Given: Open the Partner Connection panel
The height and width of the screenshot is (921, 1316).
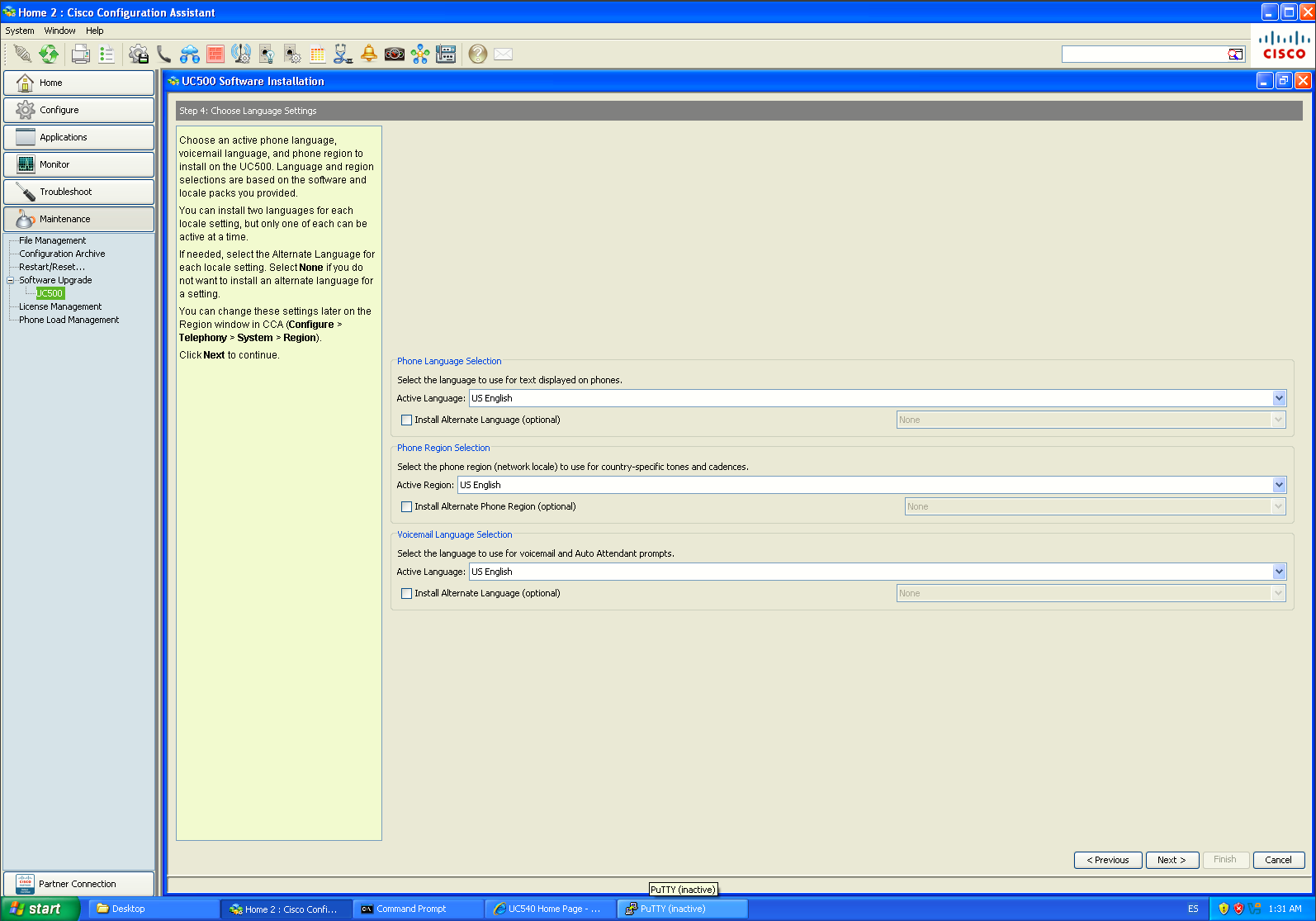Looking at the screenshot, I should [x=78, y=884].
